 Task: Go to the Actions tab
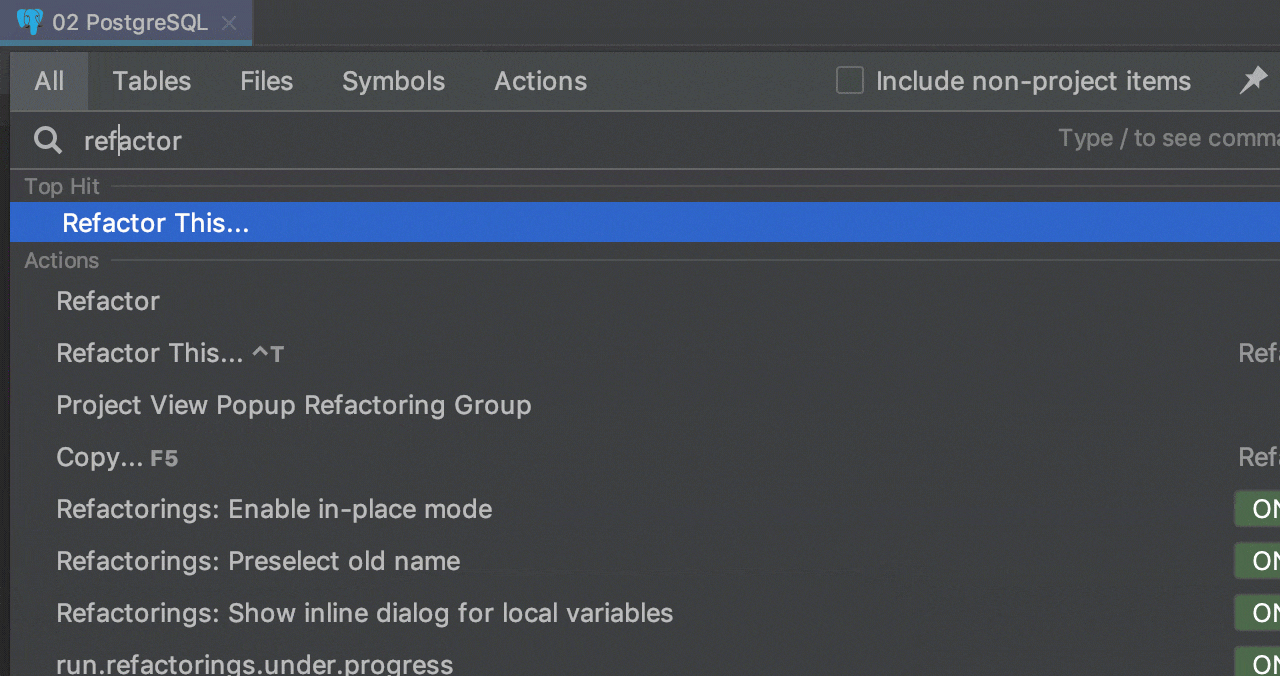point(540,81)
